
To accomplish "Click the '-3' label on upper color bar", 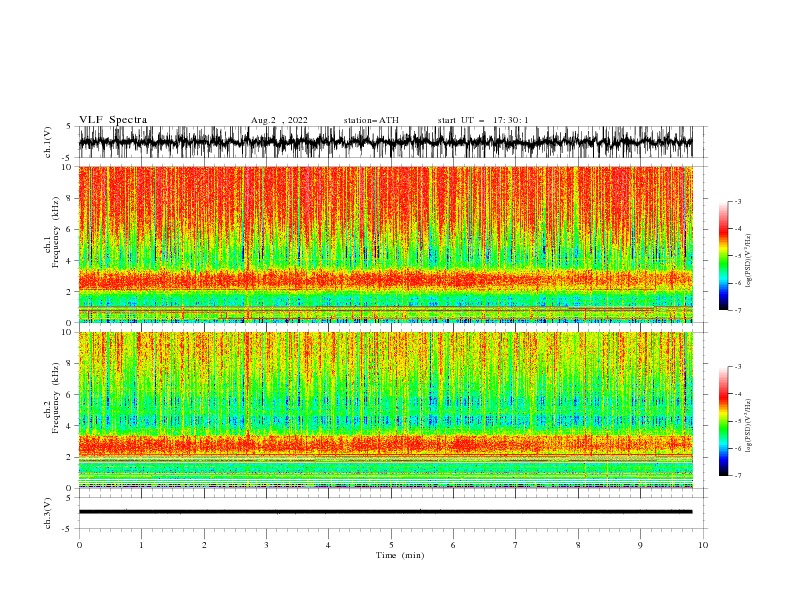I will tap(737, 201).
